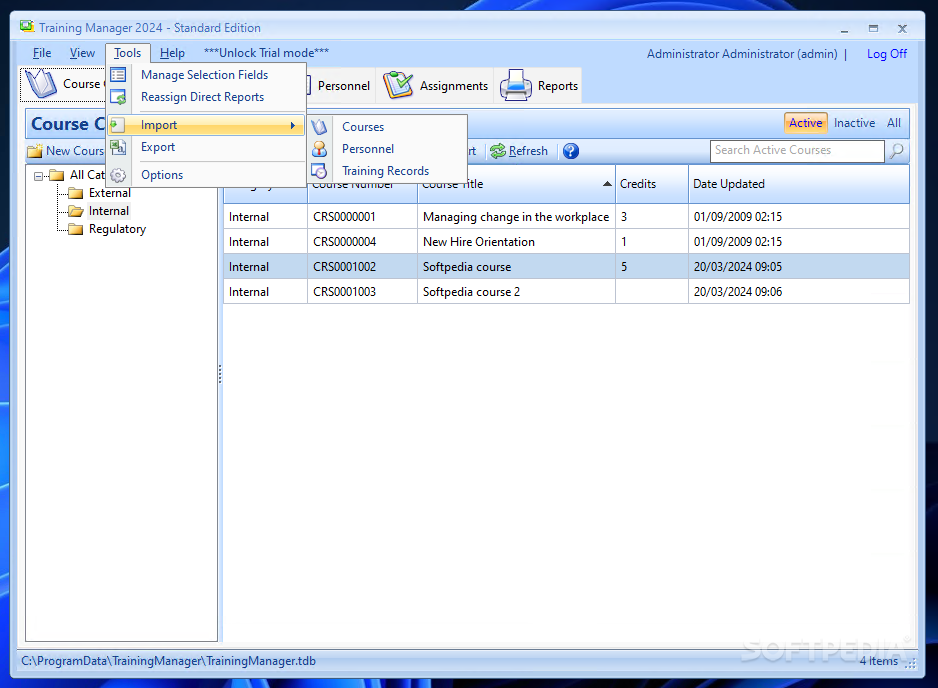Sort by the Course Title column arrow
Viewport: 938px width, 688px height.
coord(607,184)
